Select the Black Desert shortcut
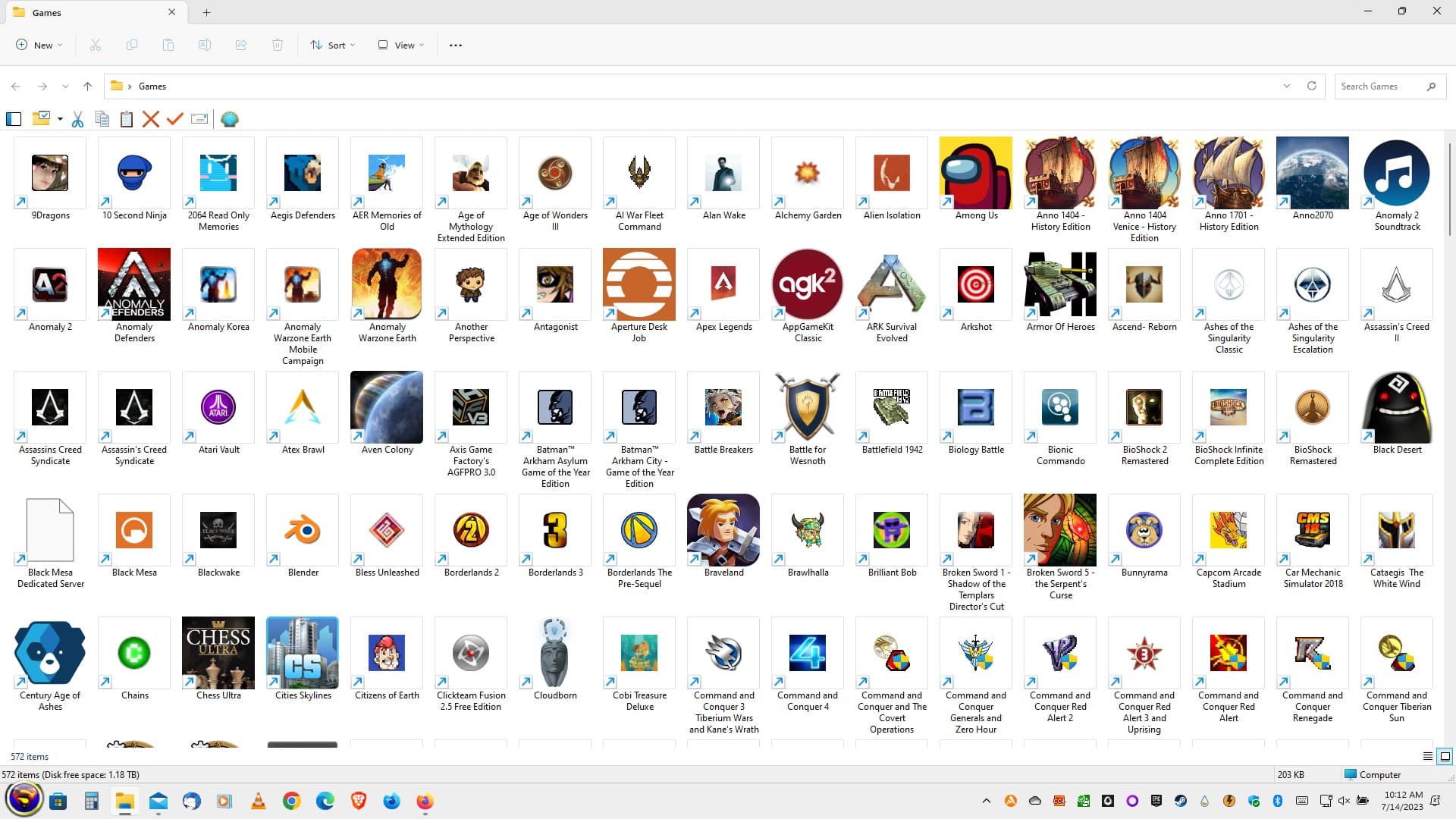Viewport: 1456px width, 819px height. (1397, 414)
